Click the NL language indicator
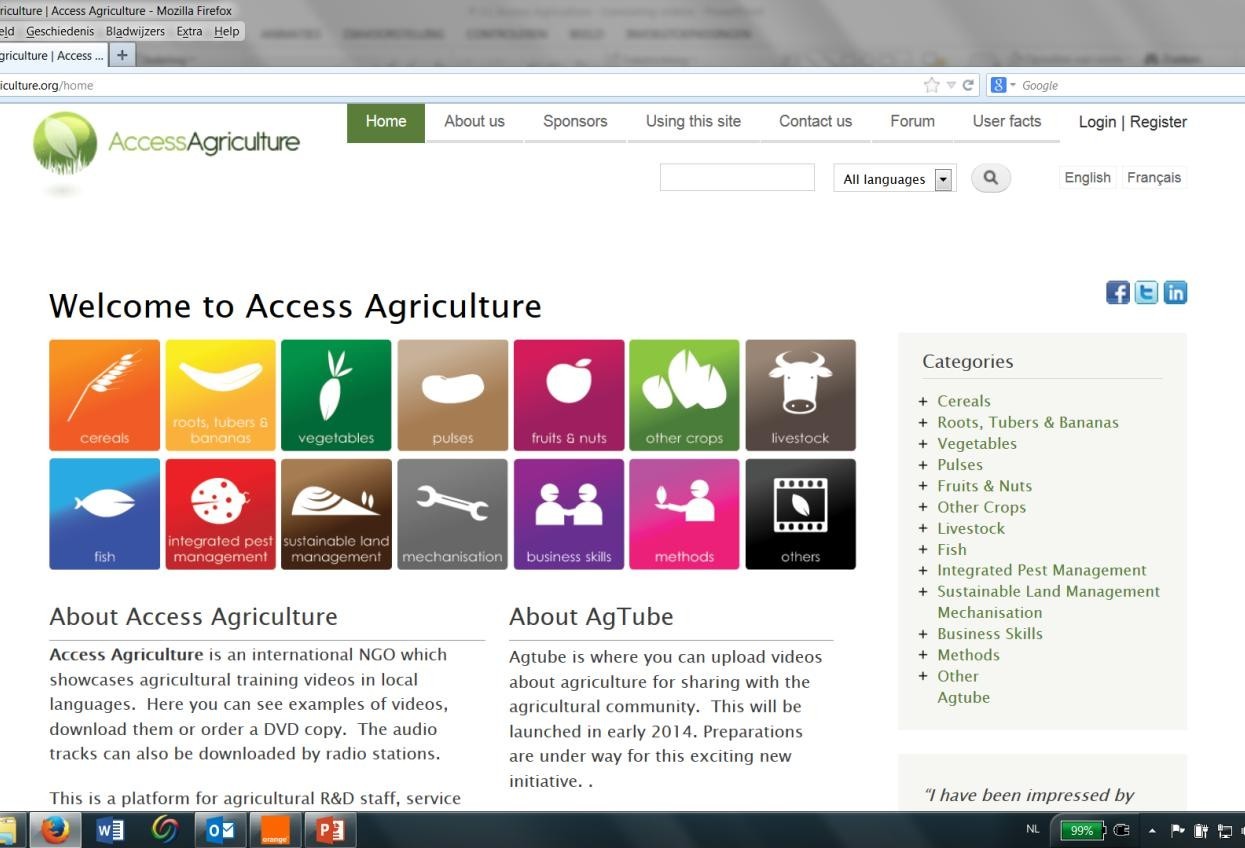Screen dimensions: 1245x848 click(1032, 829)
